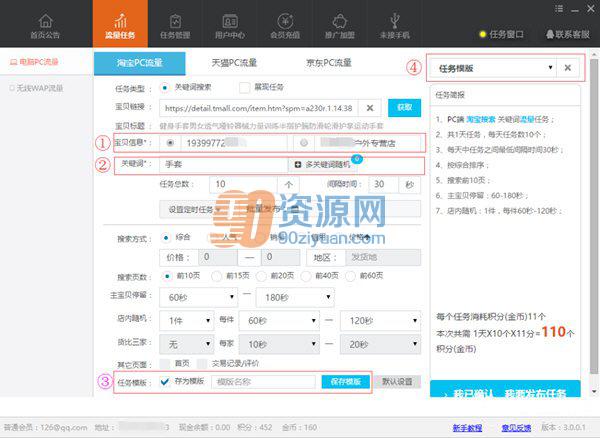Open the 60秒 主宝贝停留 dropdown

click(198, 298)
